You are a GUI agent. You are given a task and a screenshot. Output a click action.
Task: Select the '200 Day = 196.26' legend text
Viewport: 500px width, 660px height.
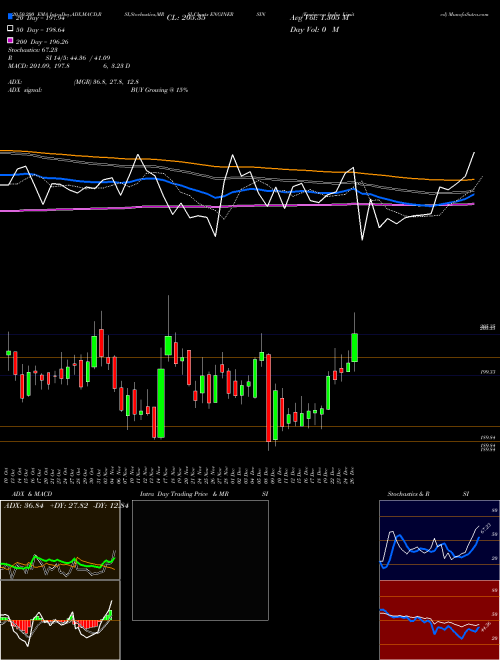pos(42,42)
